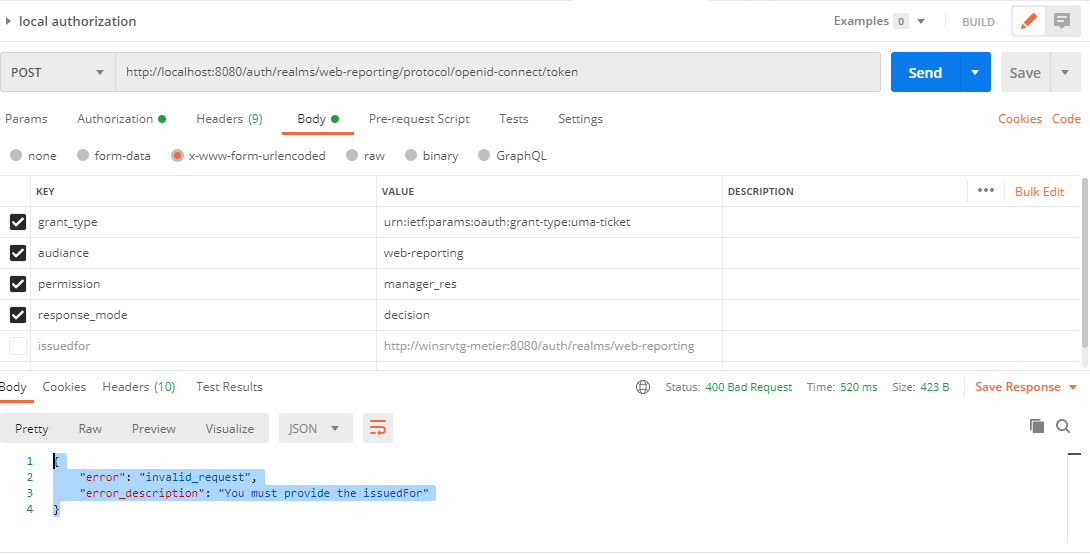Open the comments speech bubble icon
Image resolution: width=1090 pixels, height=555 pixels.
(1061, 22)
